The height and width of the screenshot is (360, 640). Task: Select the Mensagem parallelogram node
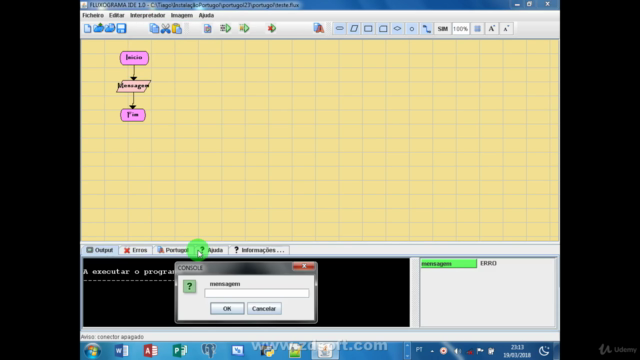pyautogui.click(x=133, y=86)
